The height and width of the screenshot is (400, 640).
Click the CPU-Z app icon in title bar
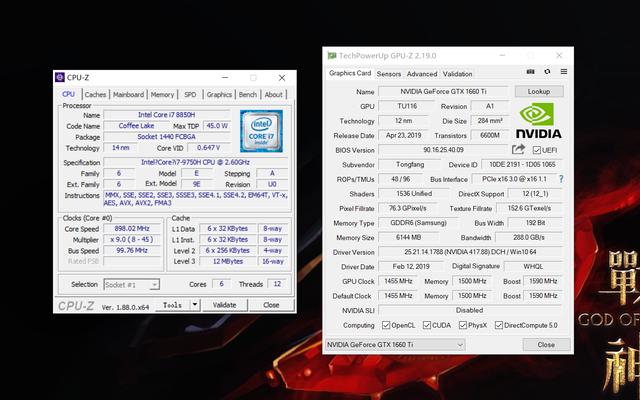60,77
